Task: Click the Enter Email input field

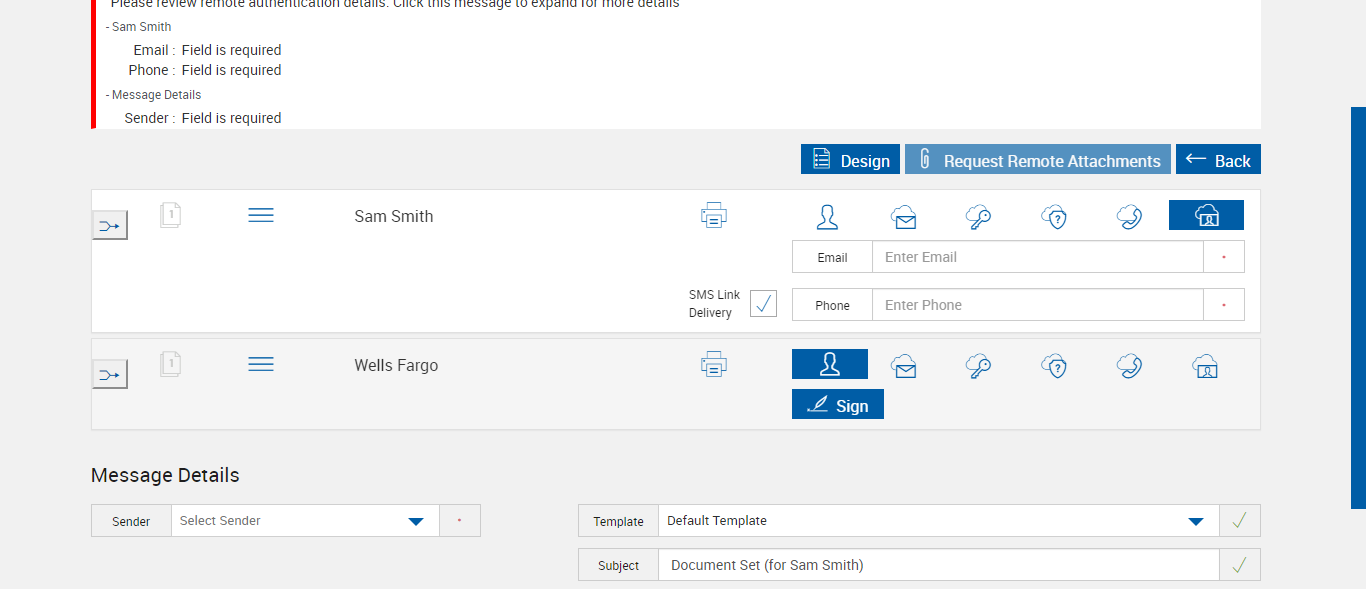Action: point(1037,257)
